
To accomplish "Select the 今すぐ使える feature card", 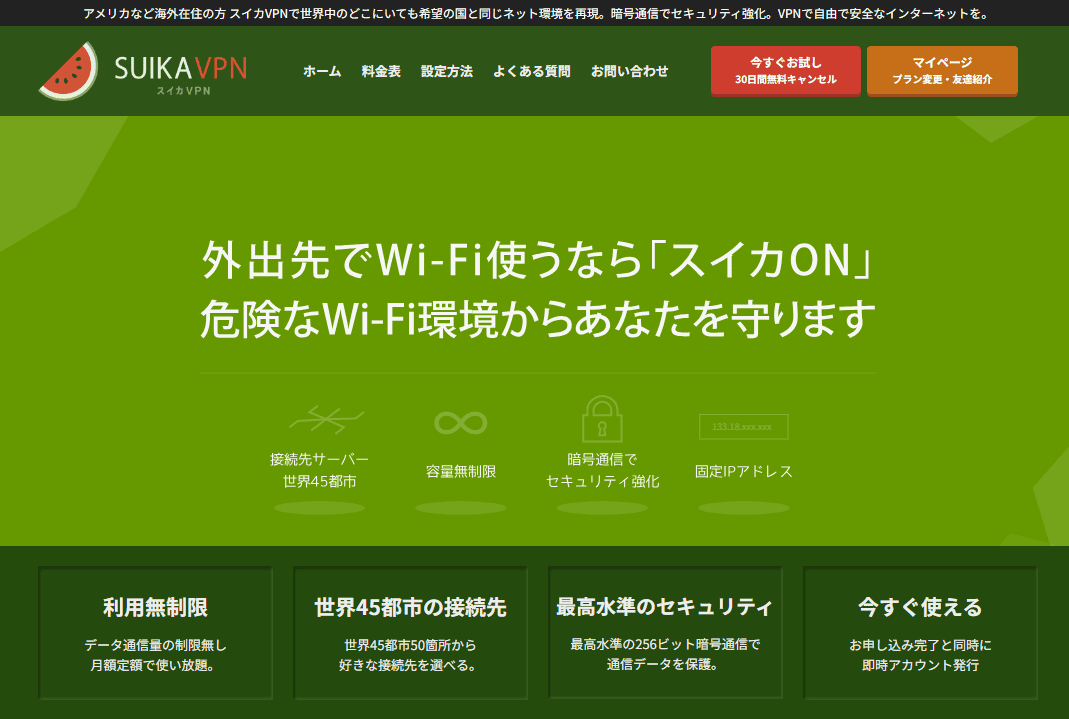I will (920, 632).
